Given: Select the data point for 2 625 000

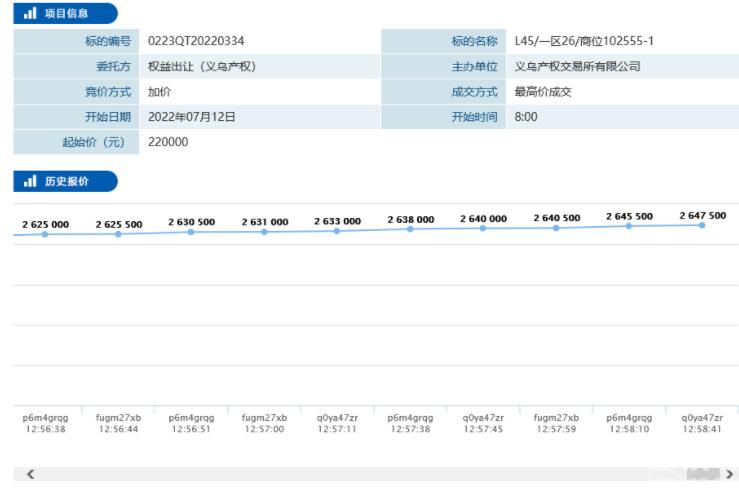Looking at the screenshot, I should coord(45,234).
